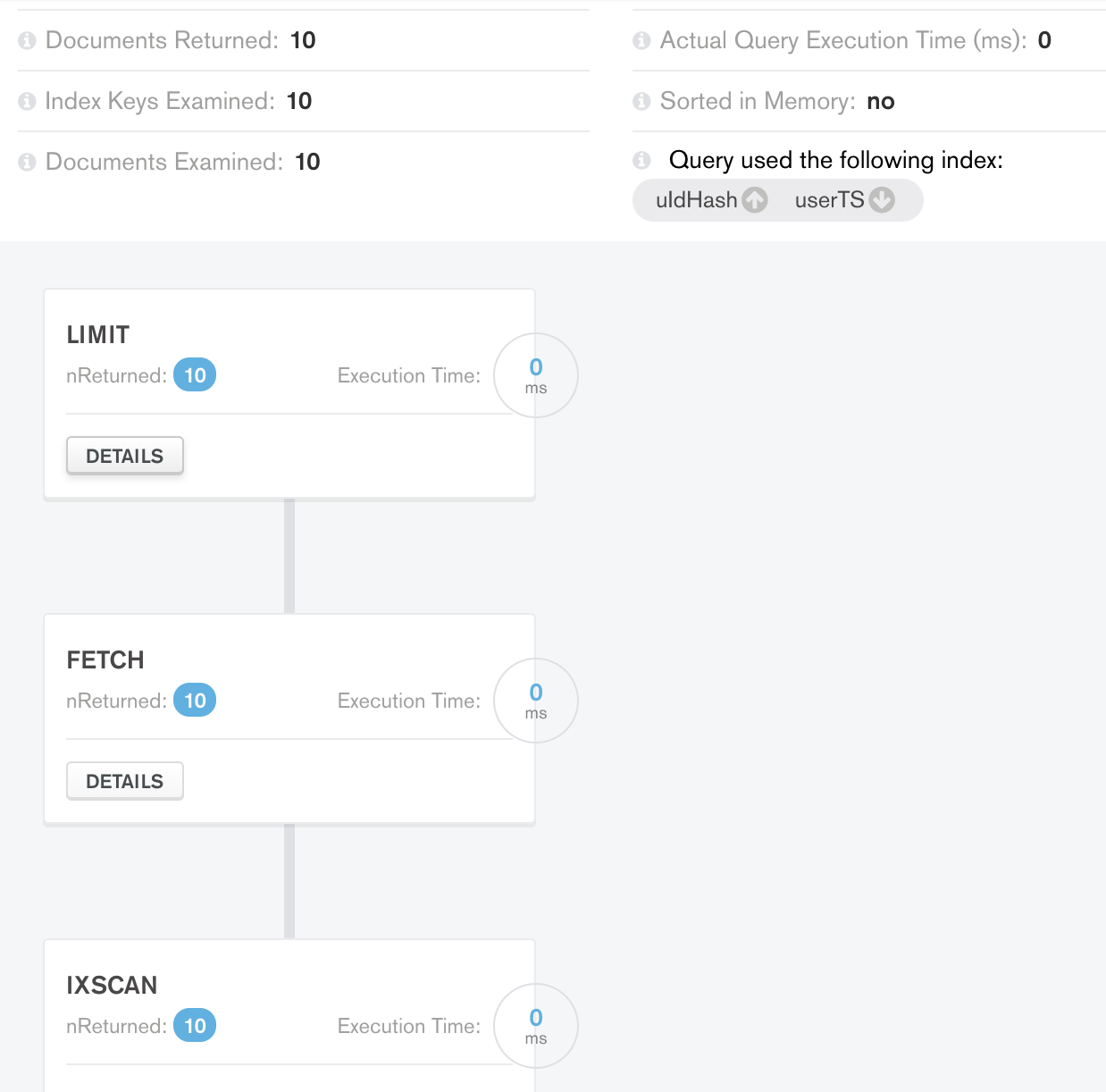The width and height of the screenshot is (1106, 1092).
Task: Click ascending arrow icon on uIdHash key
Action: (x=755, y=200)
